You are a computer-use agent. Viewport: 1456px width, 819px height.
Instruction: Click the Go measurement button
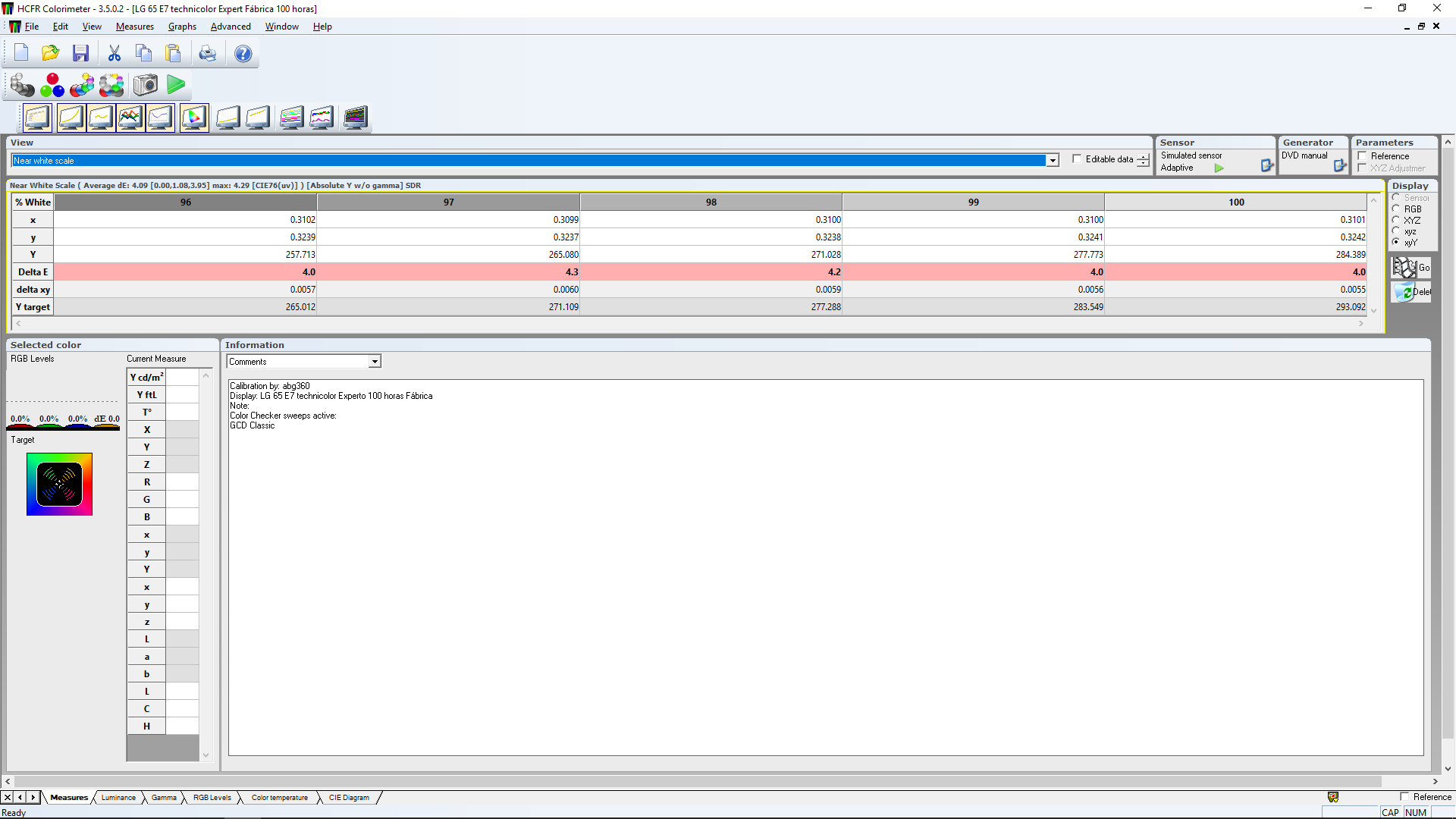1410,268
